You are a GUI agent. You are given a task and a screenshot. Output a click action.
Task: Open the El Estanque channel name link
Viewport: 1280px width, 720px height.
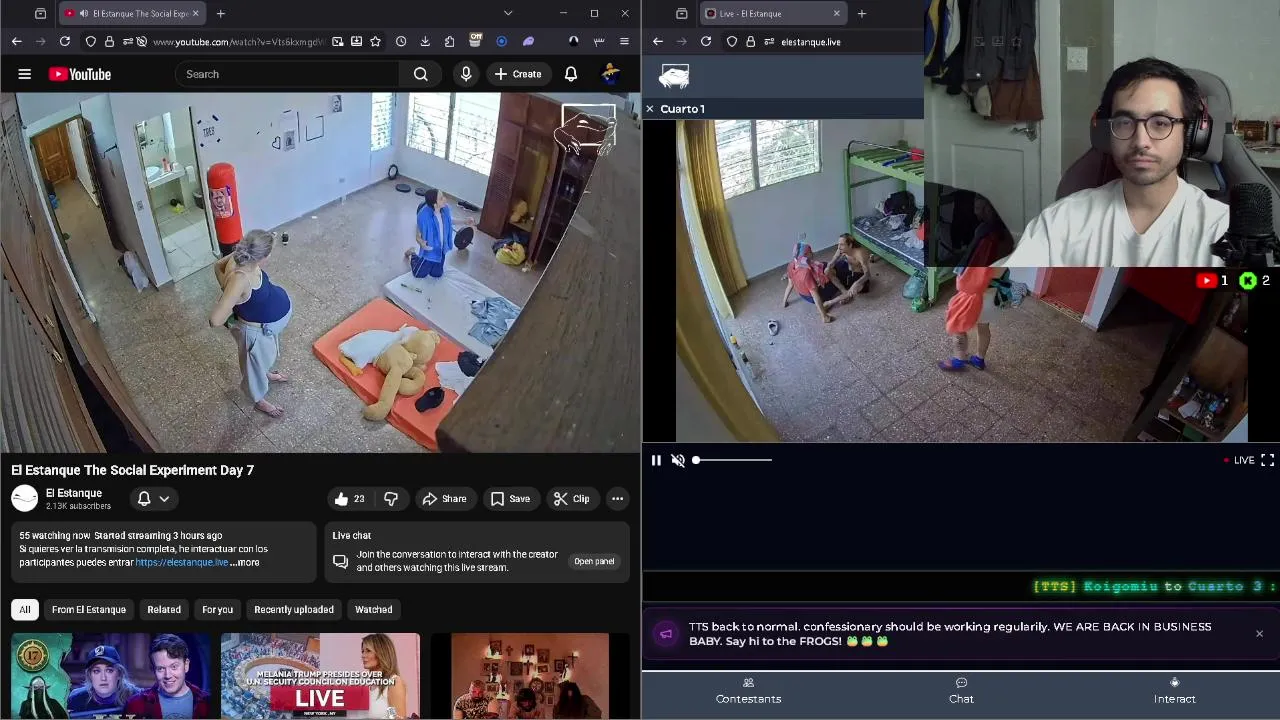point(74,493)
